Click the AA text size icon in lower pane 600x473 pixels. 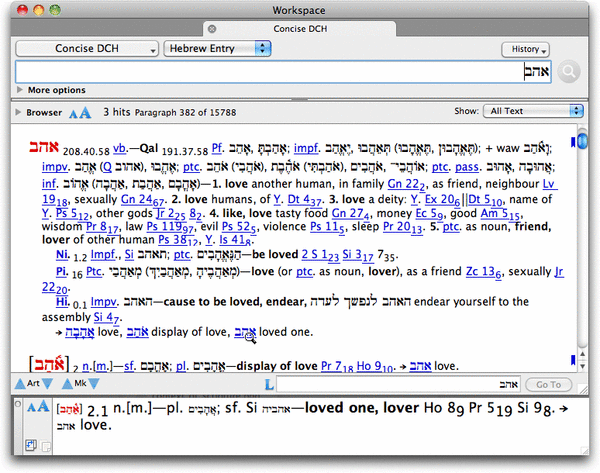pyautogui.click(x=36, y=407)
